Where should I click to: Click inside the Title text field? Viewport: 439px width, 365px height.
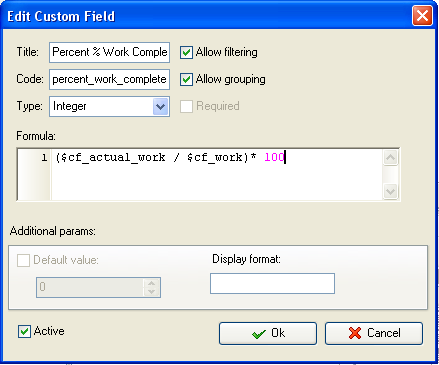pyautogui.click(x=109, y=52)
